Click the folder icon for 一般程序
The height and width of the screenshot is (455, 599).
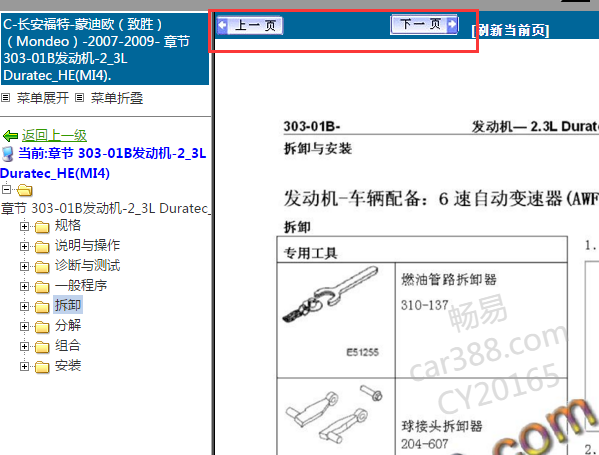point(42,287)
